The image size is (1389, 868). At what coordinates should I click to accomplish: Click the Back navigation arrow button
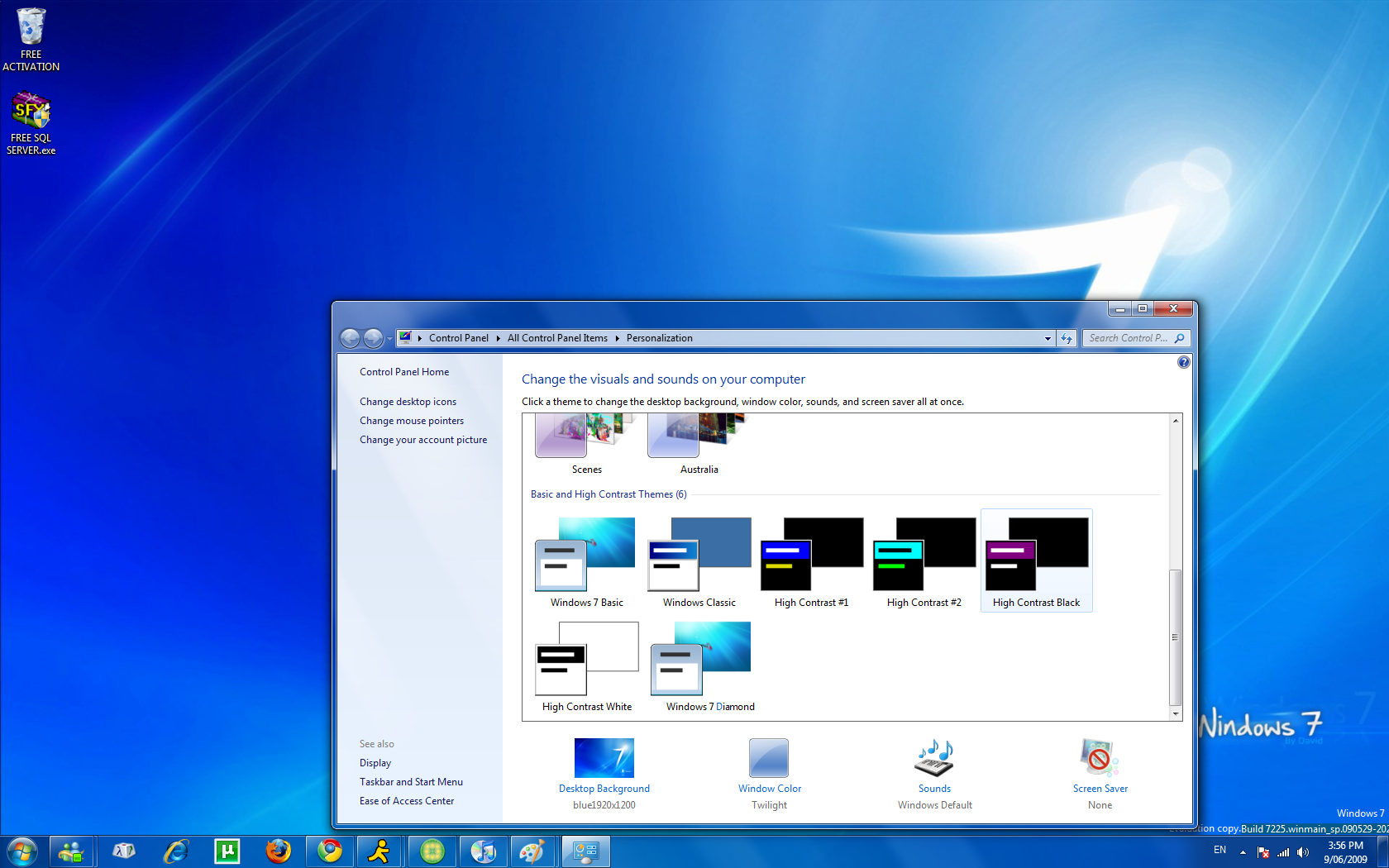351,338
